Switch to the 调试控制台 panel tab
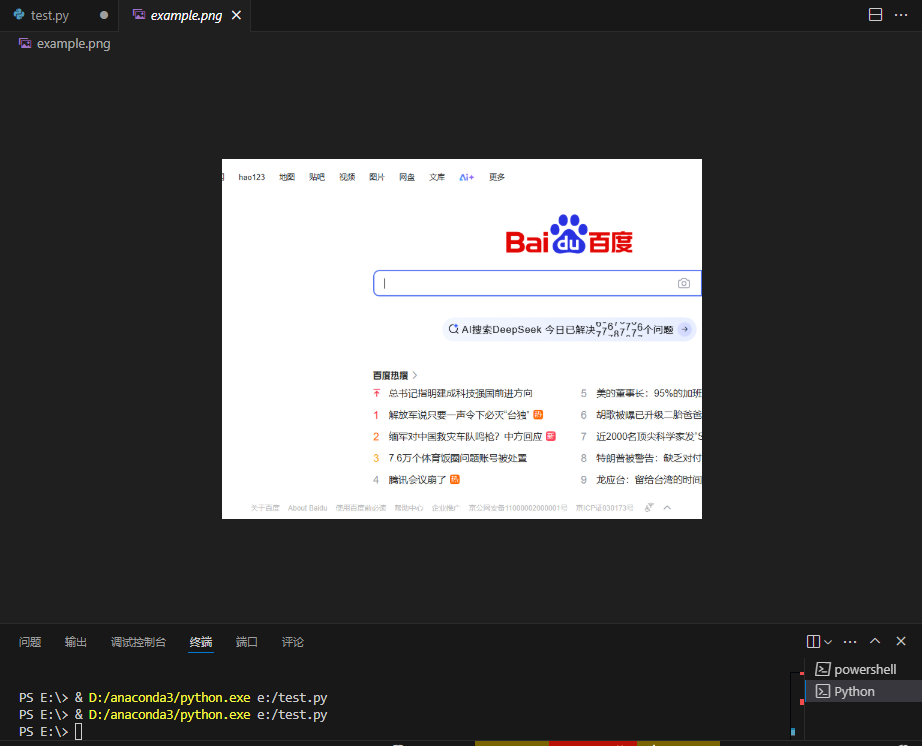Screen dimensions: 922x746 click(x=138, y=642)
